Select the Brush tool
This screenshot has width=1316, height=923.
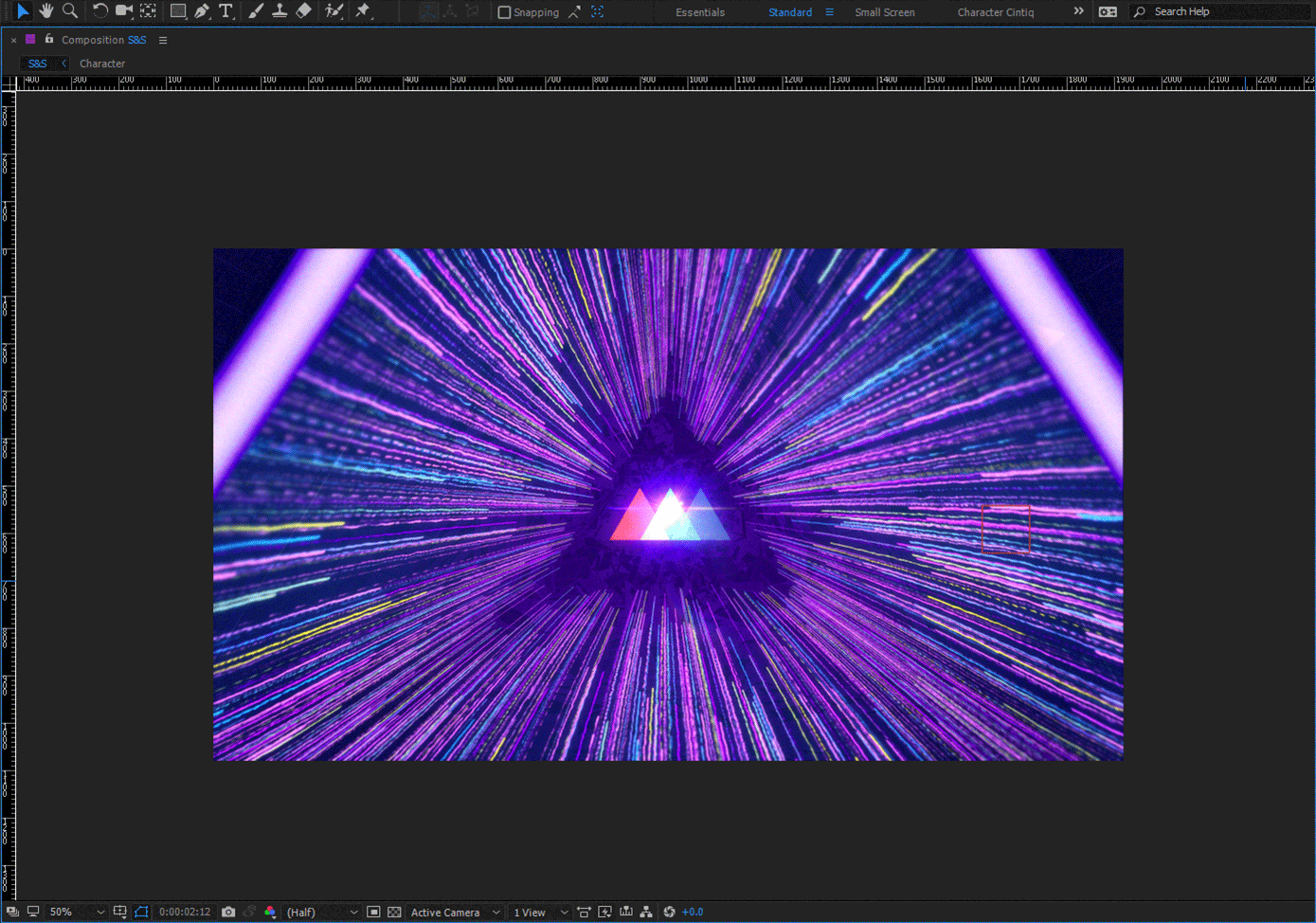(x=256, y=10)
